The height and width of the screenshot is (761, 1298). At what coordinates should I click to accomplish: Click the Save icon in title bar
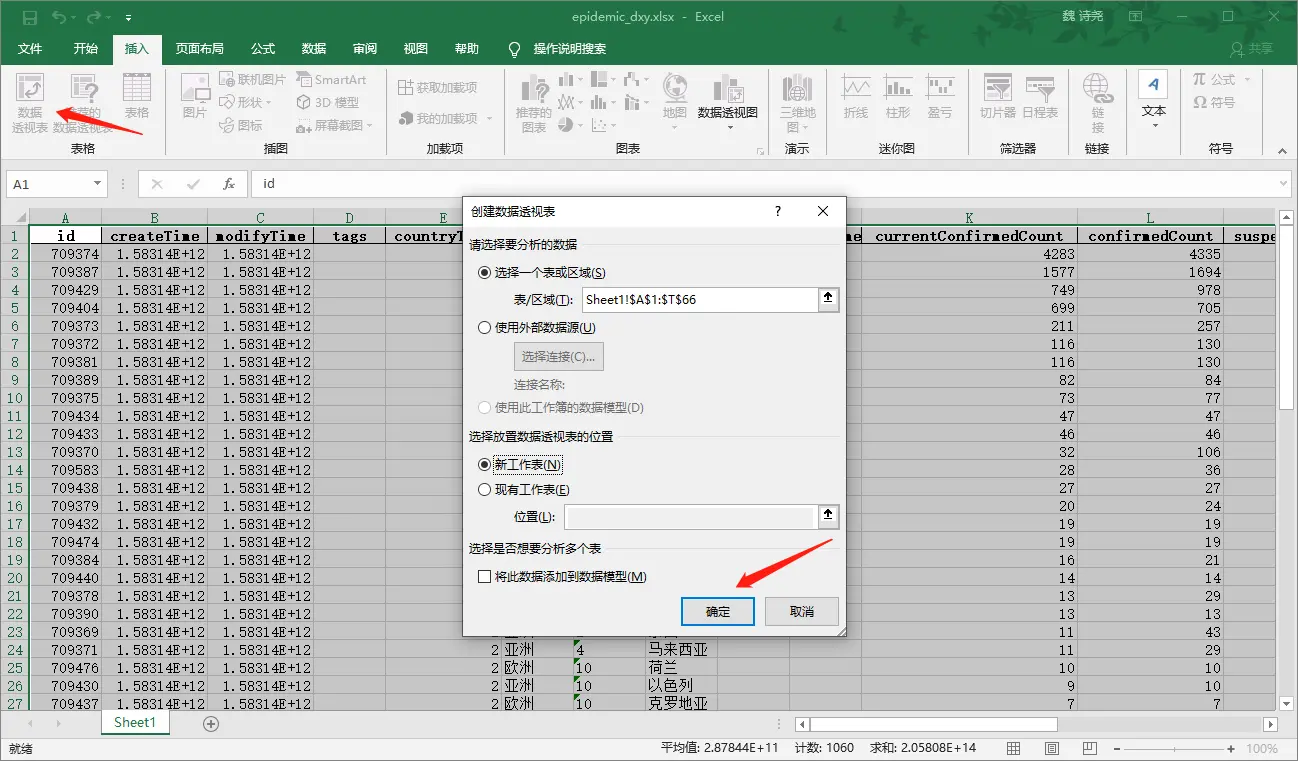pos(29,17)
